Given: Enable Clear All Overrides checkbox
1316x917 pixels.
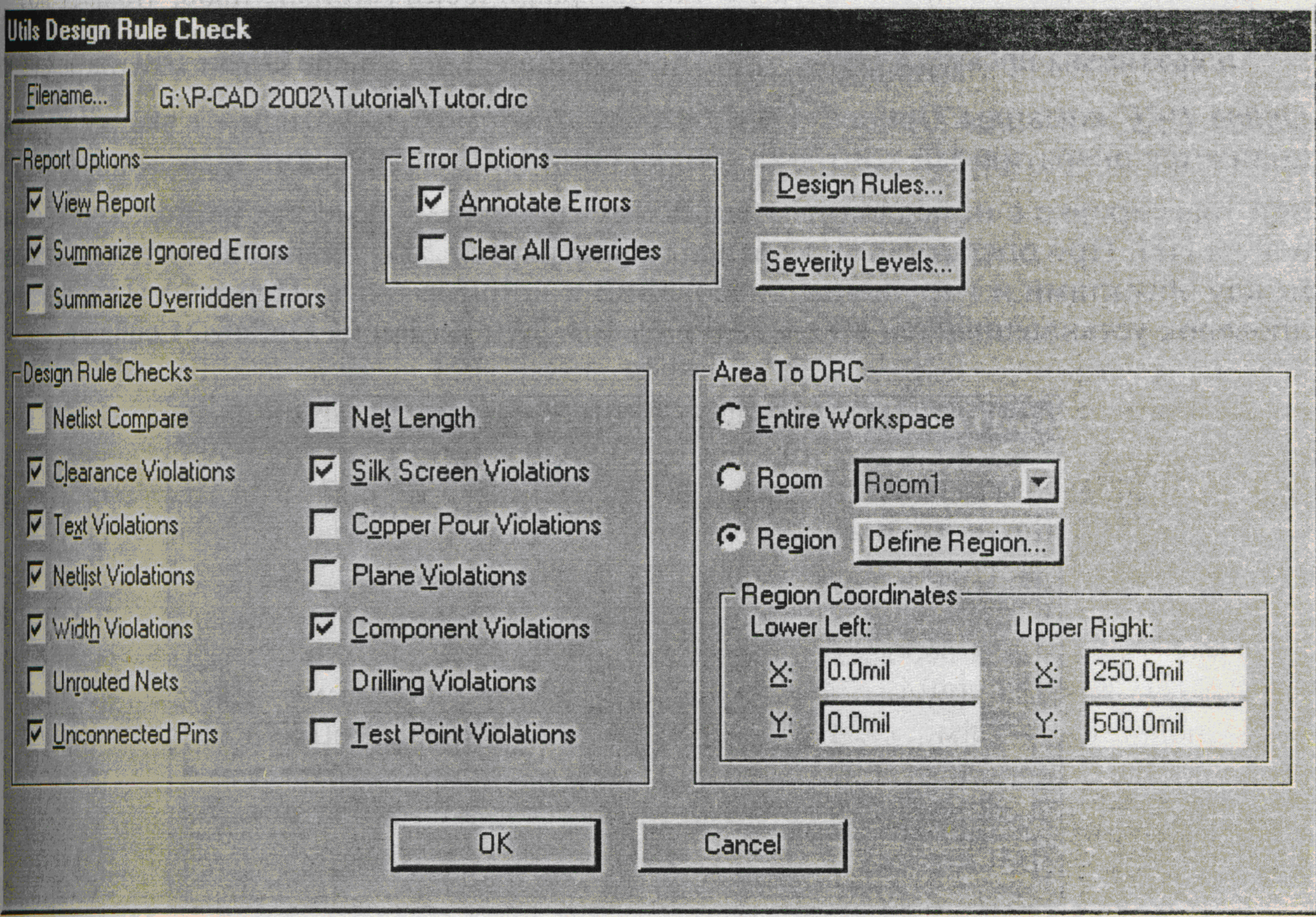Looking at the screenshot, I should [x=432, y=248].
